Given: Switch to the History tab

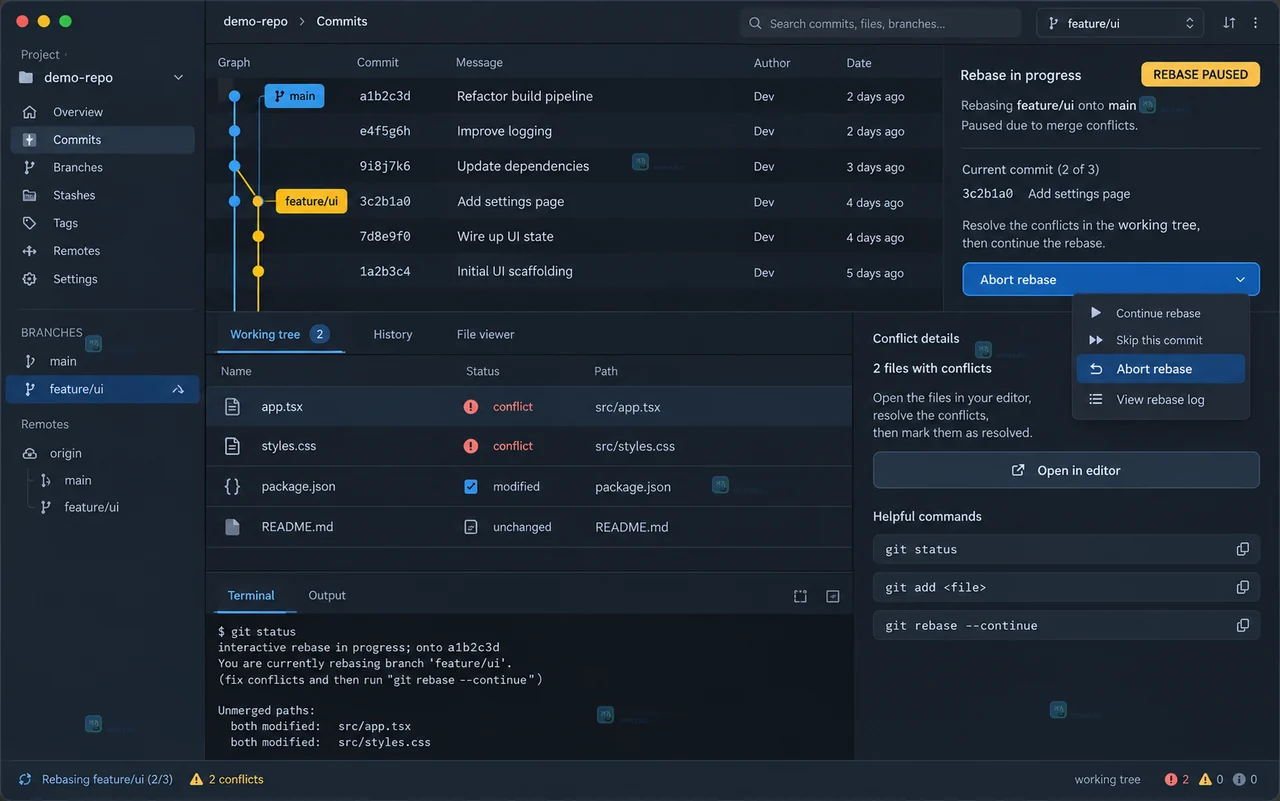Looking at the screenshot, I should point(393,334).
